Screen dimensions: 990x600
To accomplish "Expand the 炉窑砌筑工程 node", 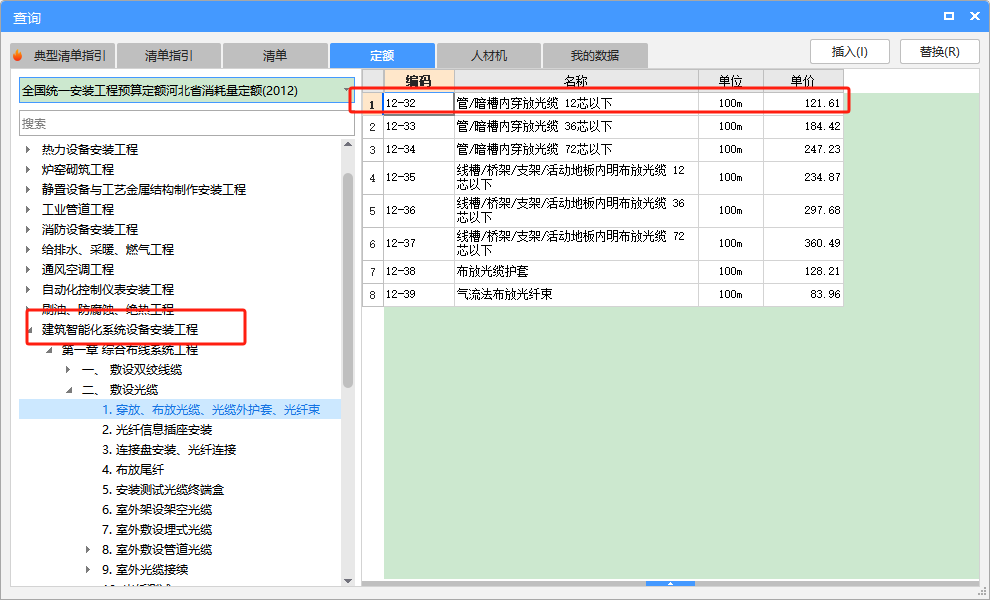I will tap(28, 169).
